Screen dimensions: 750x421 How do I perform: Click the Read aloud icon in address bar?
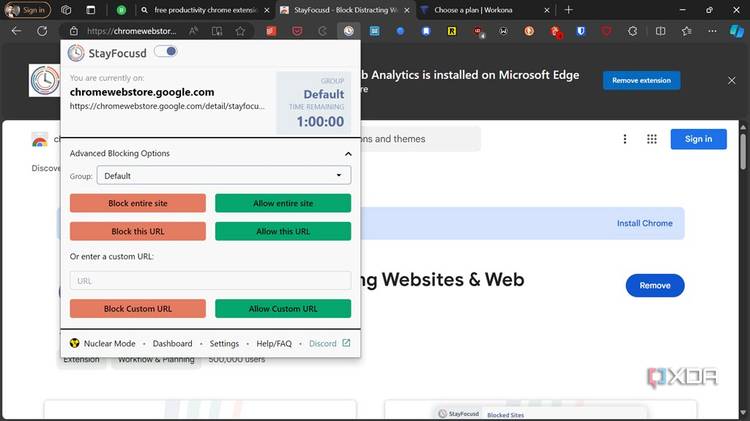(193, 31)
